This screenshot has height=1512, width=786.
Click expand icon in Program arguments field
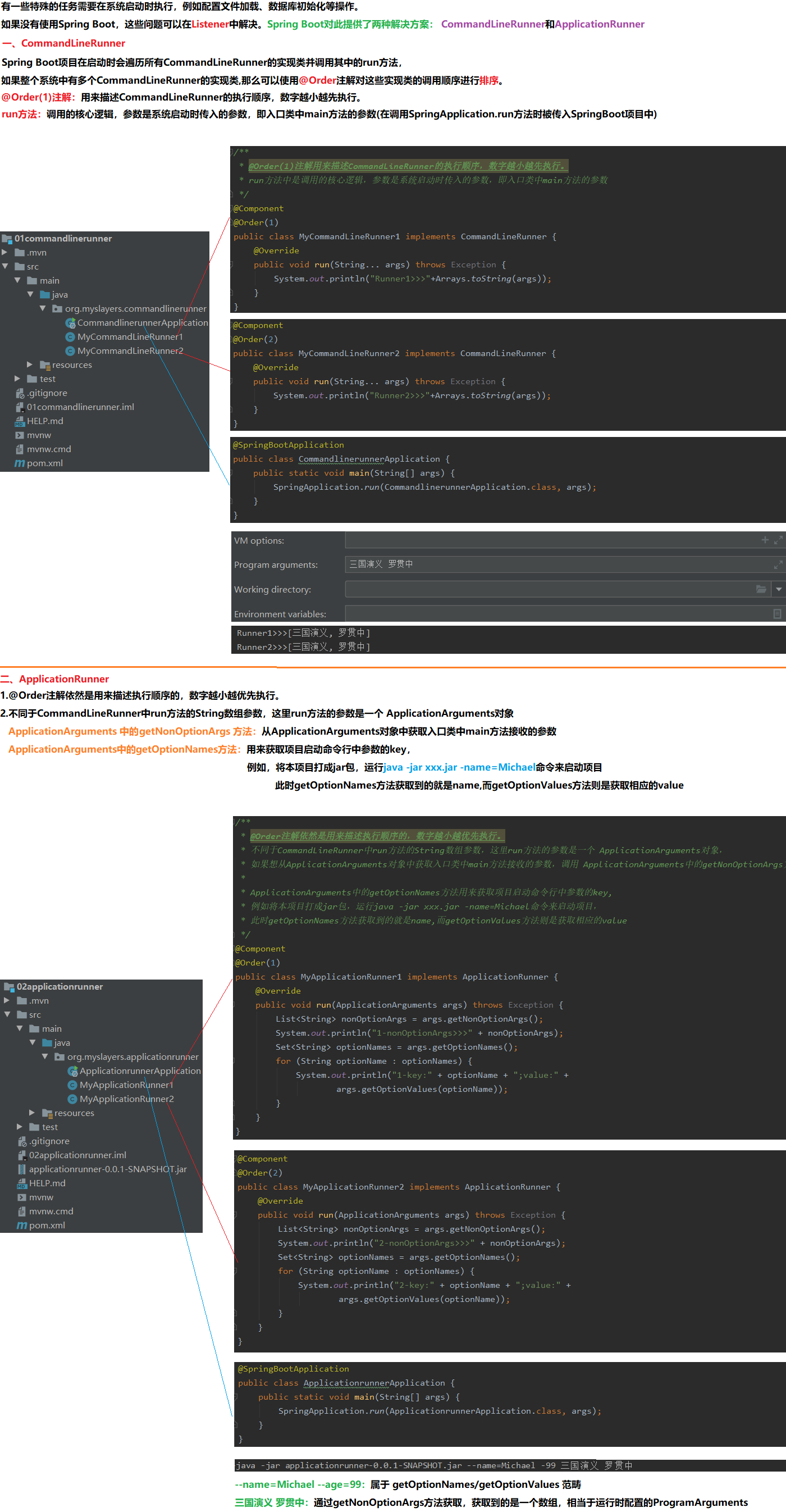(778, 564)
